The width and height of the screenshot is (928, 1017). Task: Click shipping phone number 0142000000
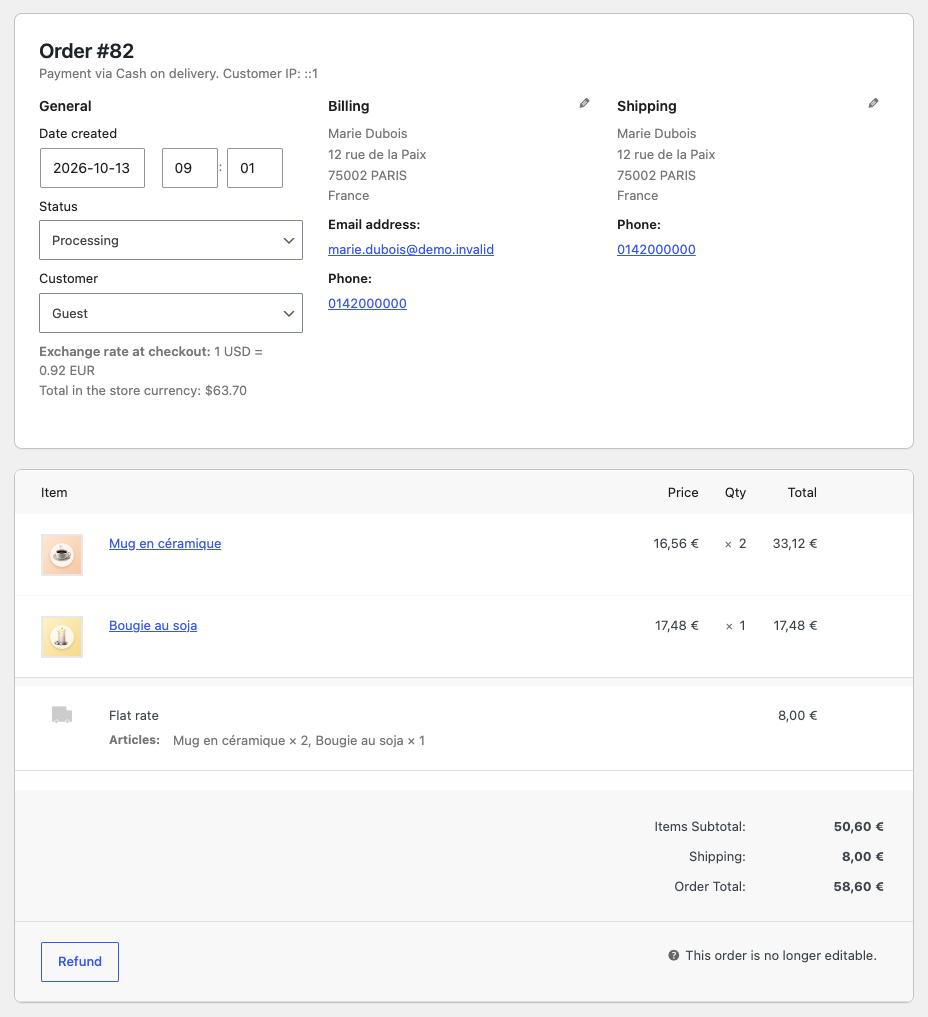[x=656, y=250]
